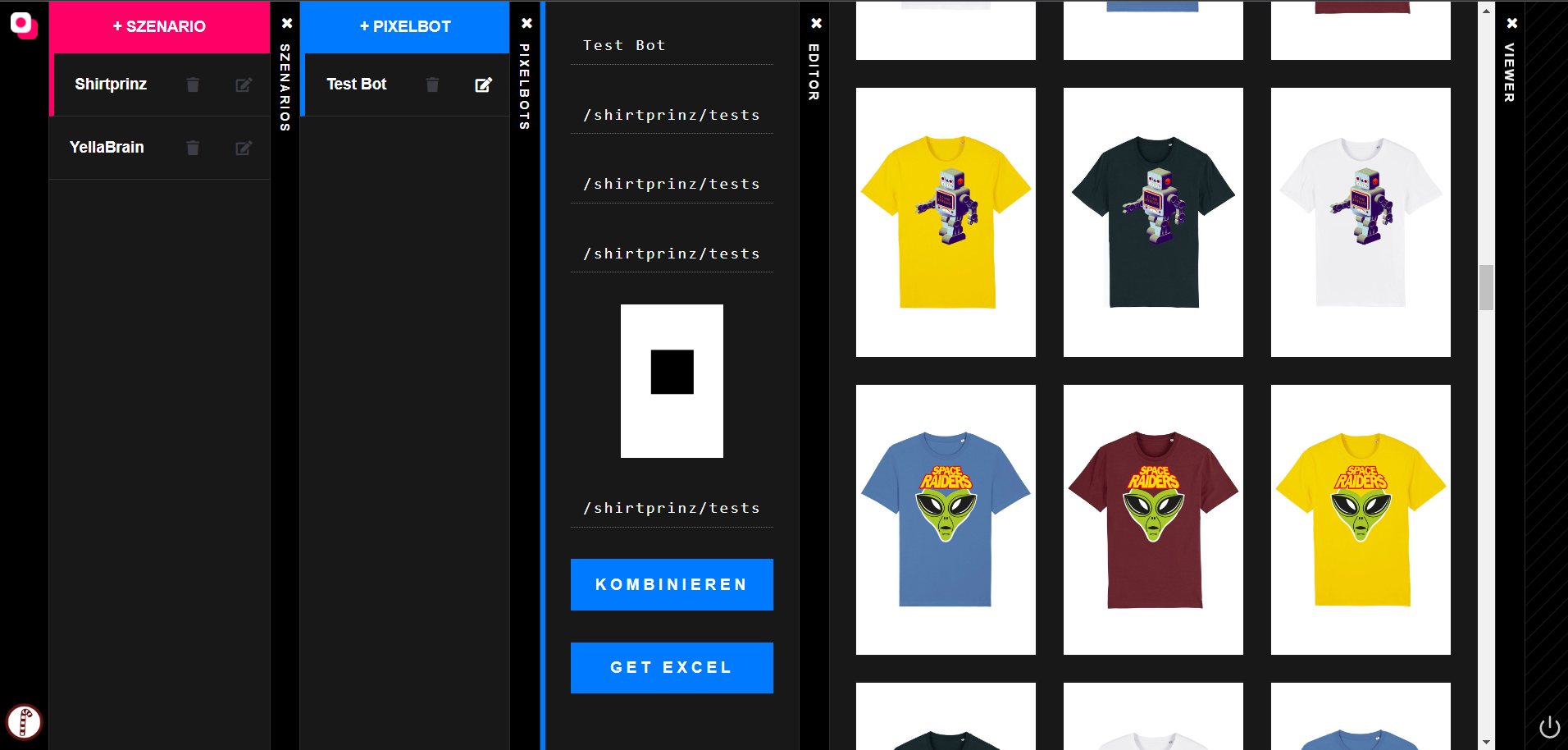Click the scrollbar up arrow

[1486, 11]
